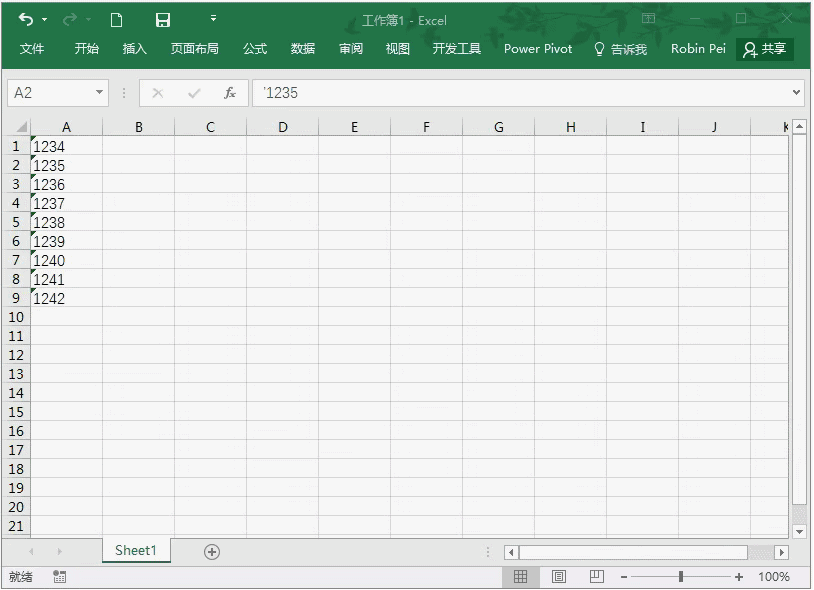Click the 共享 share button

(x=765, y=49)
